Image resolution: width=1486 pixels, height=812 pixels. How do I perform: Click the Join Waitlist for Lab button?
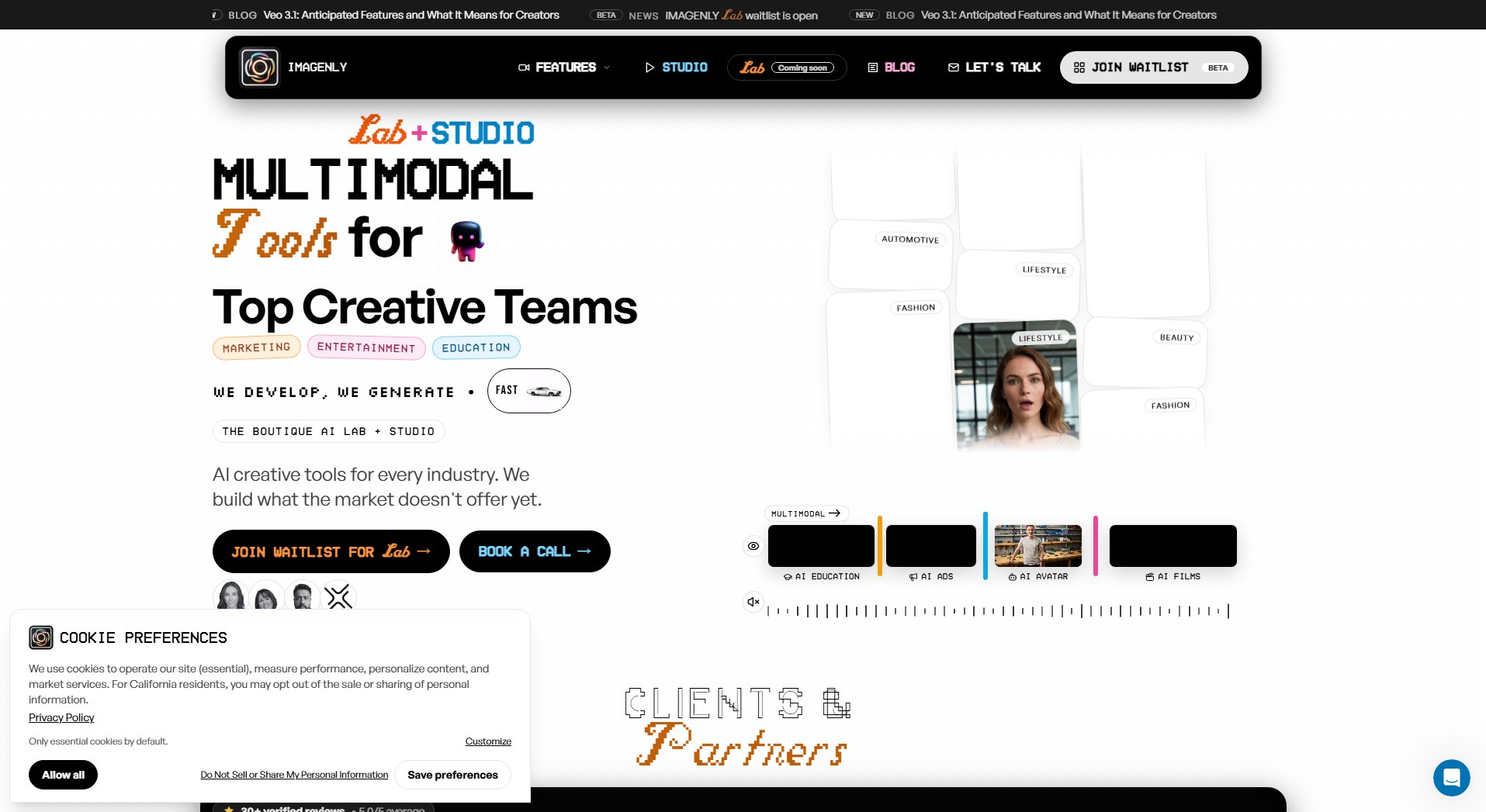331,551
